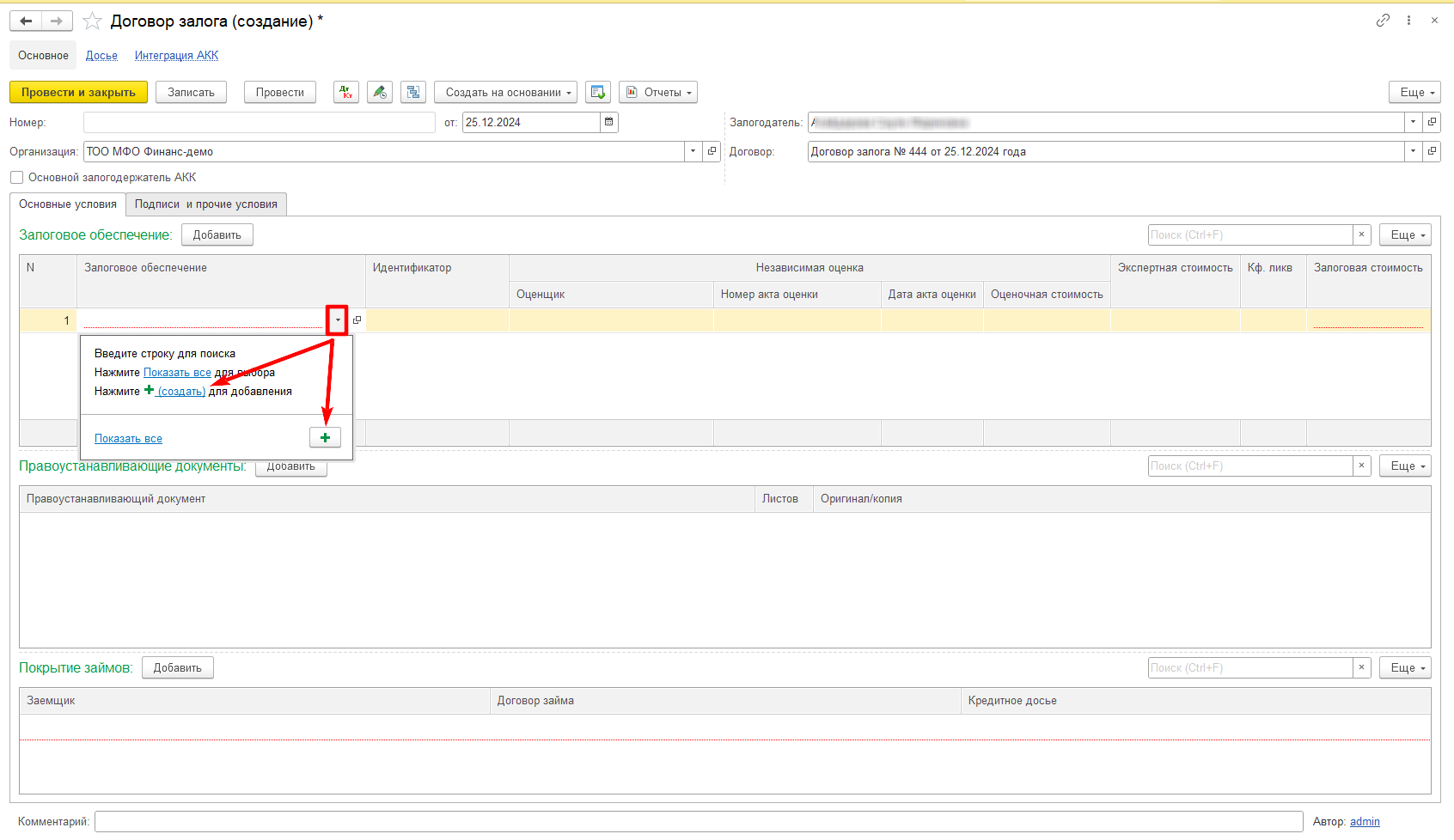The width and height of the screenshot is (1454, 840).
Task: Copy link to document via chain icon
Action: [1383, 21]
